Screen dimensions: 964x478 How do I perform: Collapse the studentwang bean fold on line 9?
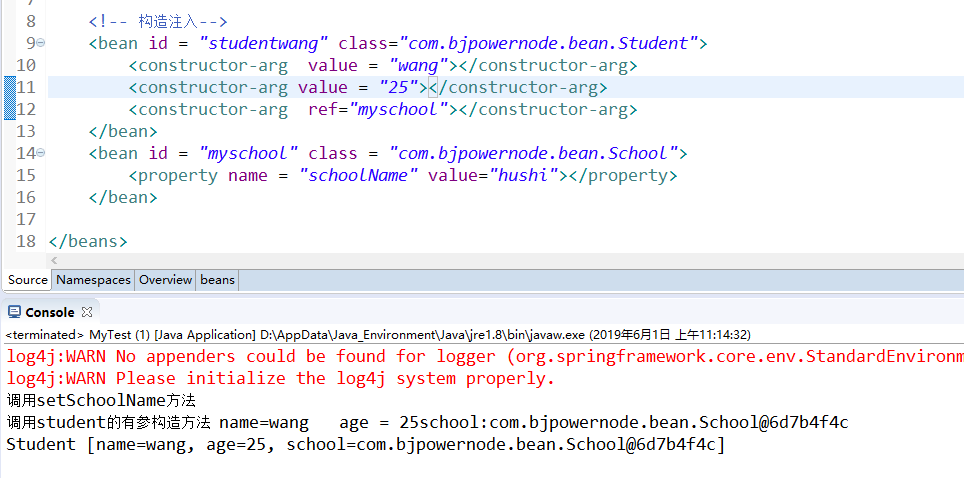[x=41, y=42]
